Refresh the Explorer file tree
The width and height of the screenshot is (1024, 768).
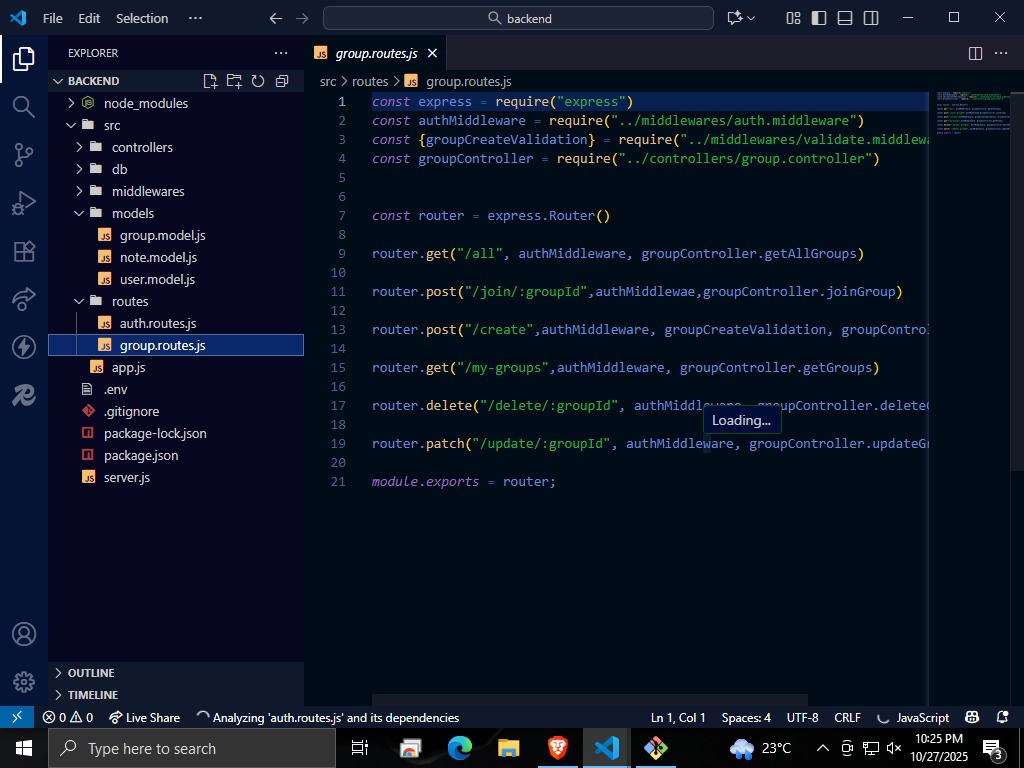[257, 81]
